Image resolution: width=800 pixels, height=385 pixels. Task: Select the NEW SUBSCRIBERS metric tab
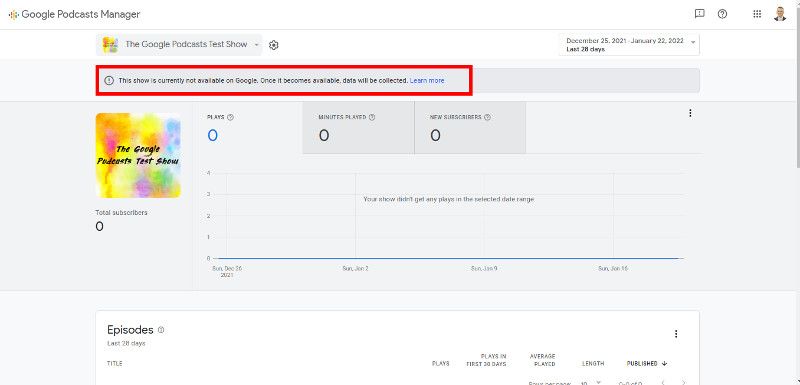click(x=470, y=127)
